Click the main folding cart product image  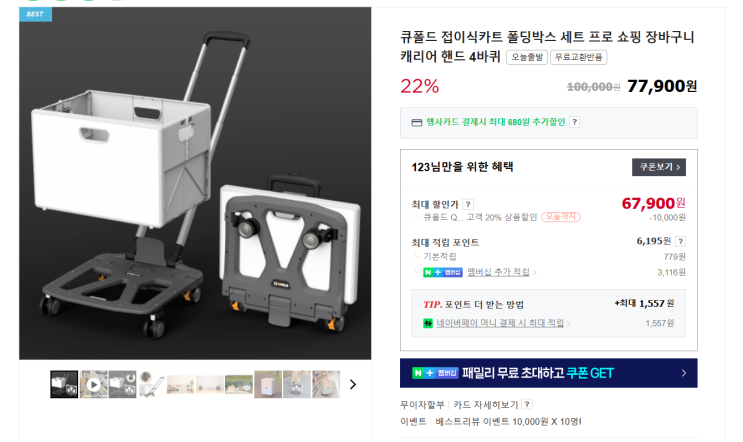point(195,183)
